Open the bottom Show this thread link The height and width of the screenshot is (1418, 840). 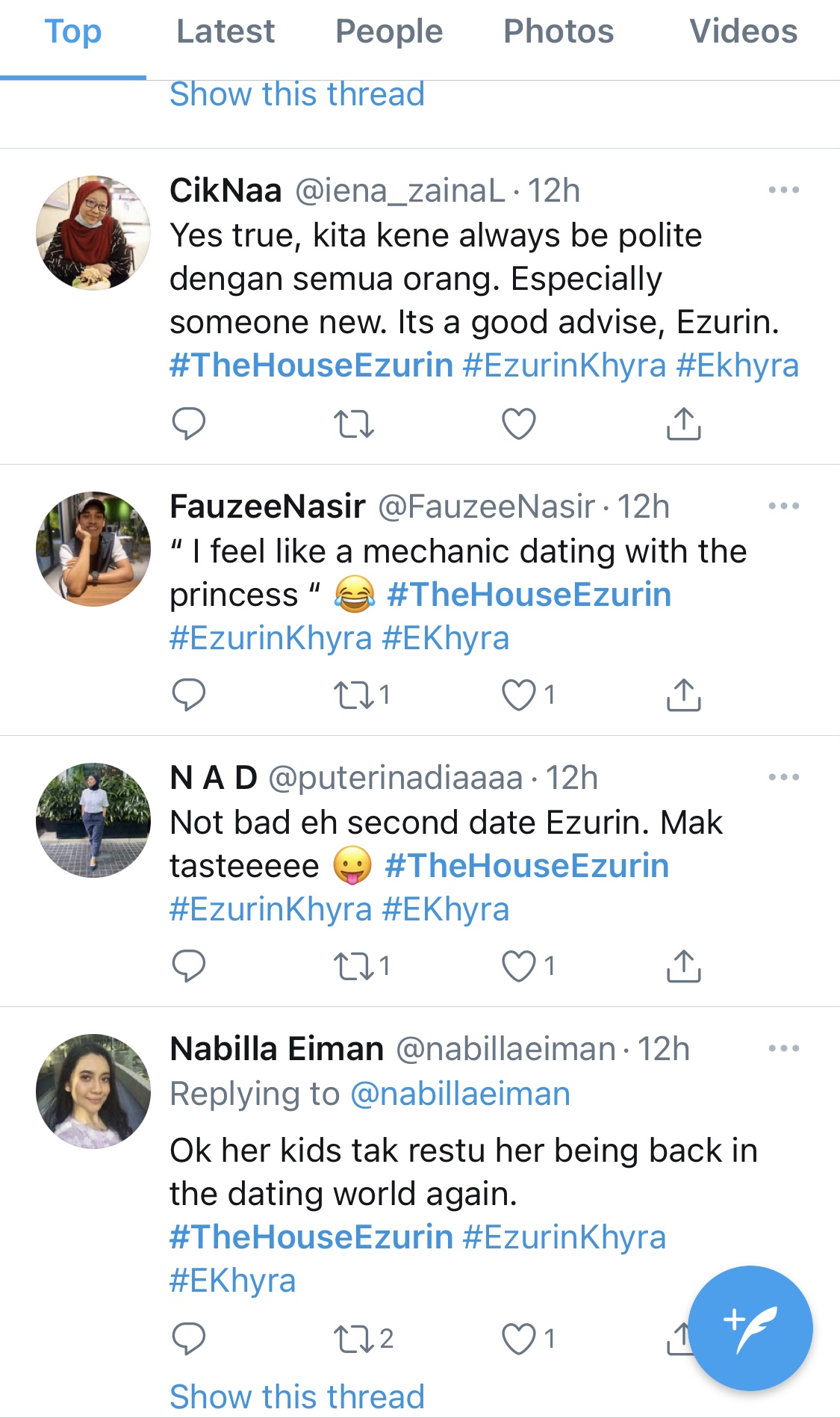coord(296,1396)
